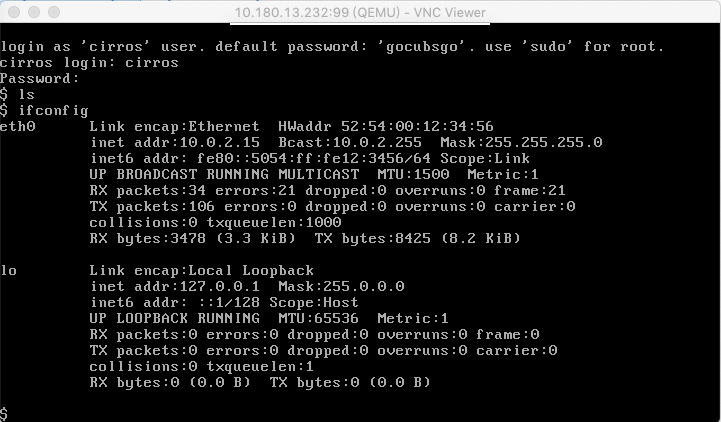Click the Bcast:10.0.2.255 text

pos(350,143)
